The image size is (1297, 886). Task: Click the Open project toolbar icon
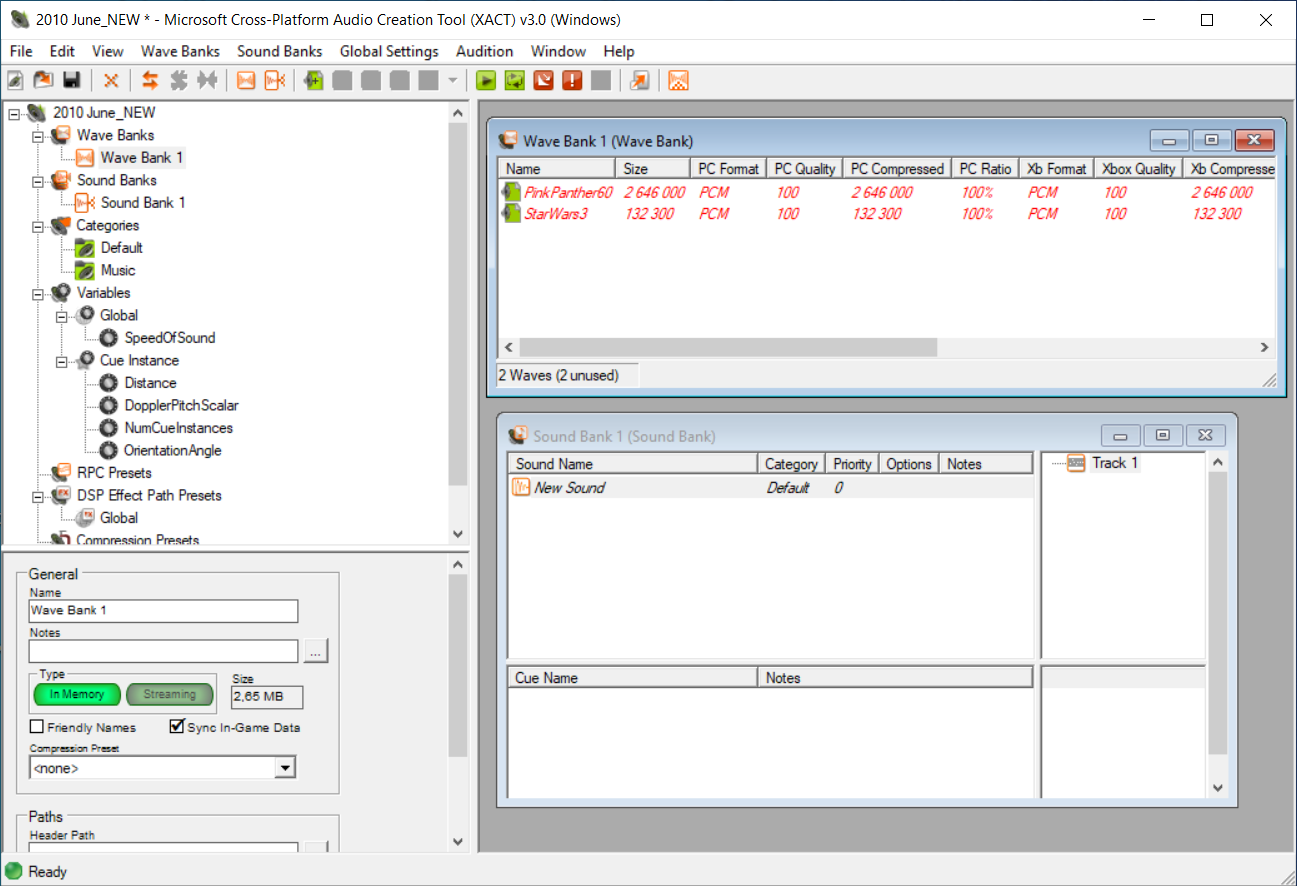pos(43,81)
